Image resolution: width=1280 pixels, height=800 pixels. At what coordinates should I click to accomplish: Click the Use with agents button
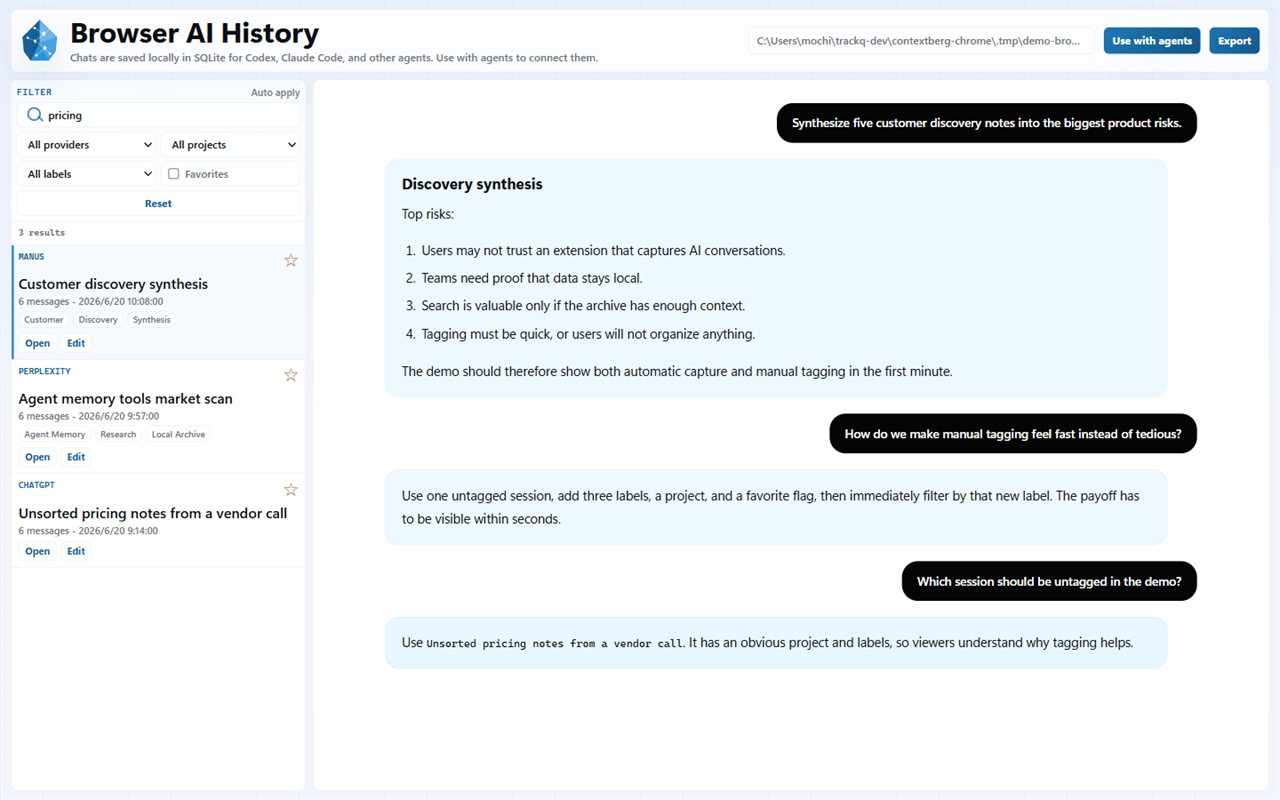point(1152,41)
